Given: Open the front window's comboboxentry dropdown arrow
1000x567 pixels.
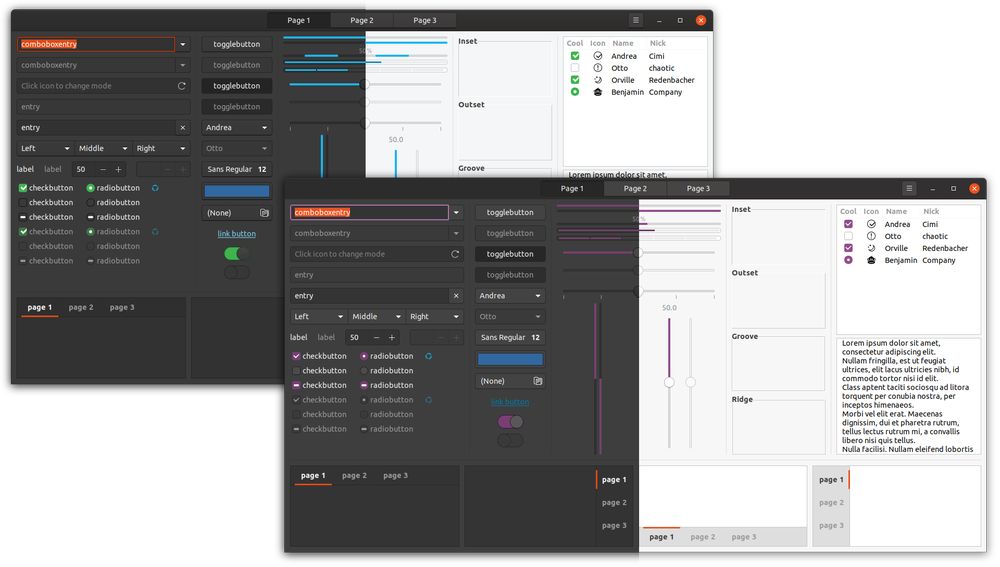Looking at the screenshot, I should 456,213.
